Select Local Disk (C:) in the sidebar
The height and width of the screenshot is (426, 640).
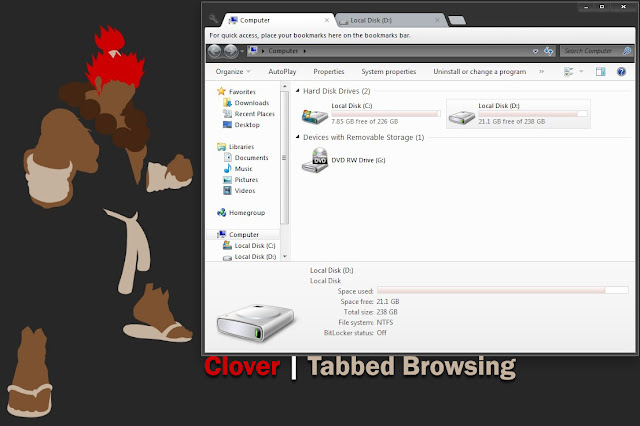click(x=249, y=245)
